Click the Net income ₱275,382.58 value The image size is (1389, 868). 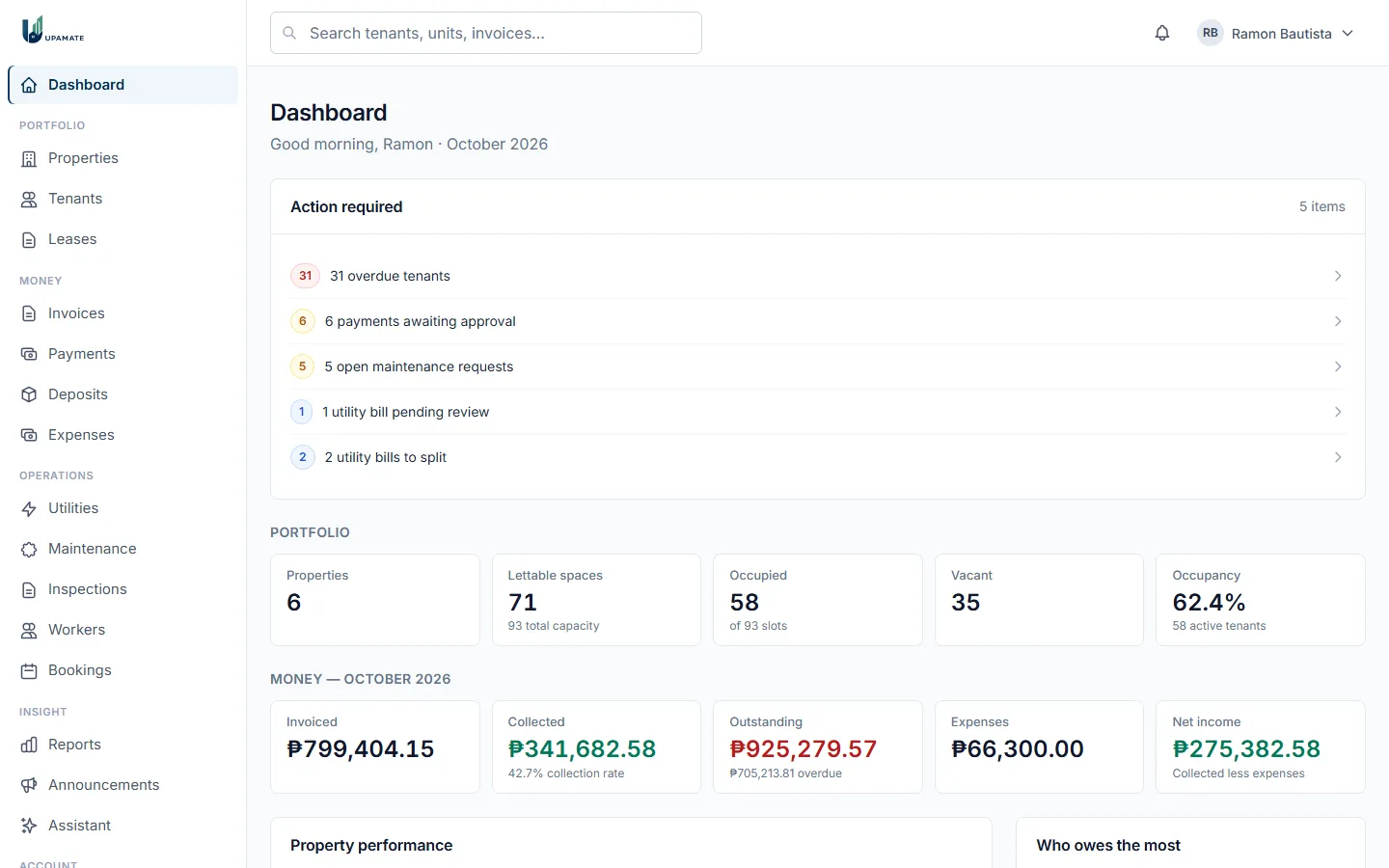[x=1246, y=749]
